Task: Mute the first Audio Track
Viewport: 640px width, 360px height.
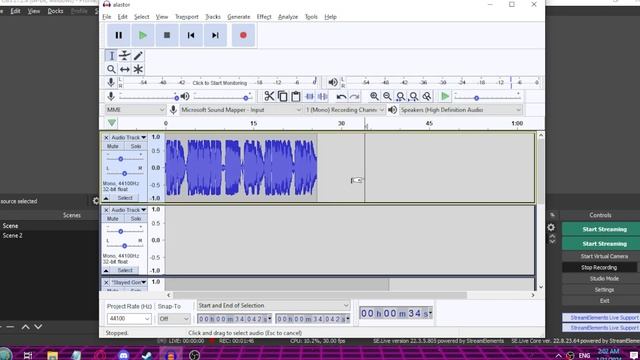Action: [113, 146]
